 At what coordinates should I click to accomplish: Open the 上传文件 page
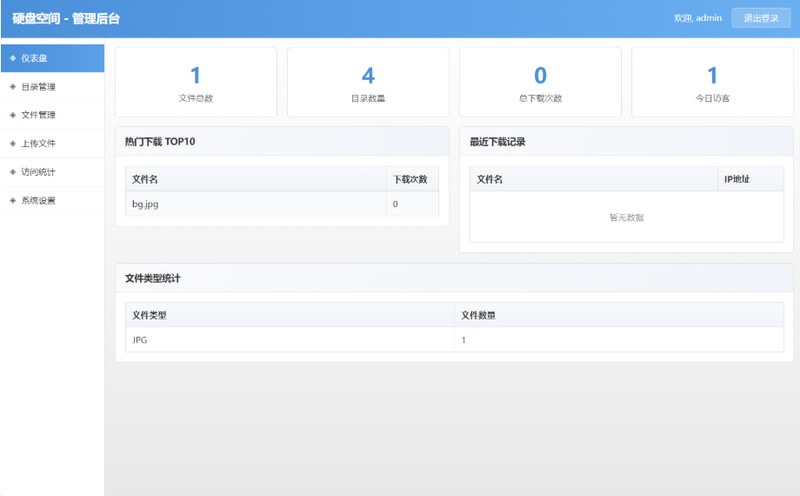[x=38, y=143]
